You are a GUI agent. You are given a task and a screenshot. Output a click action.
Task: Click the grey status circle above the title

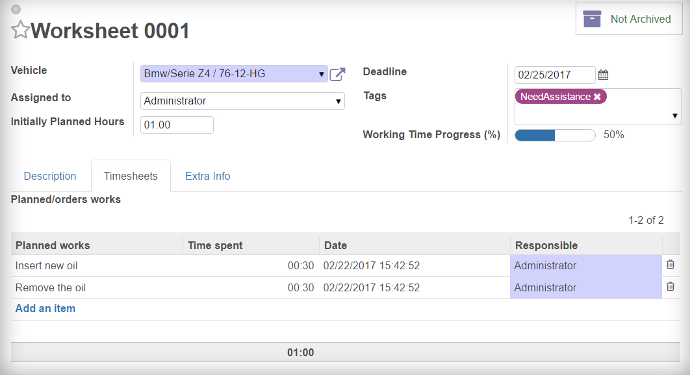16,9
